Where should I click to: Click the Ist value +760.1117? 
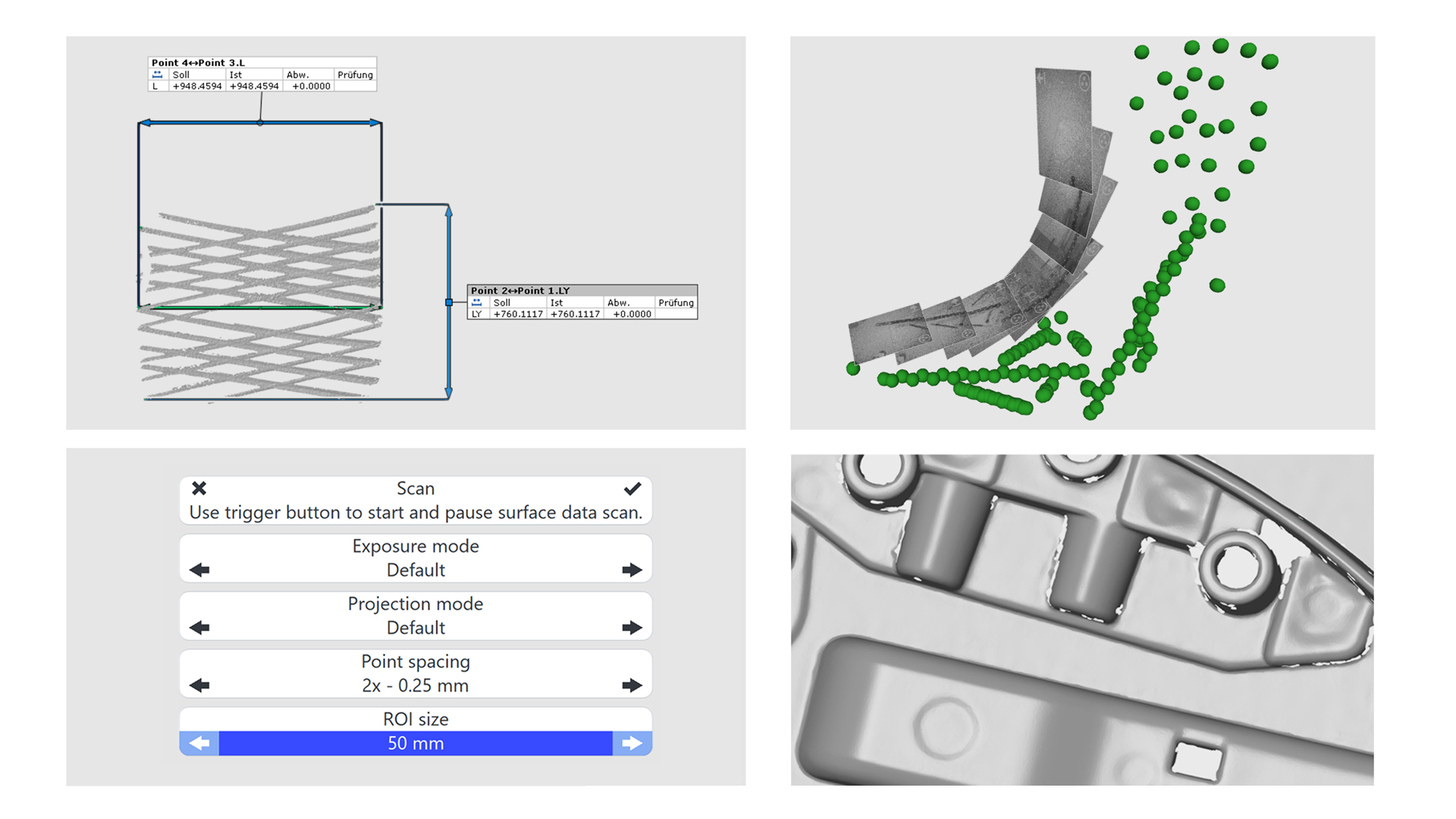click(x=575, y=314)
